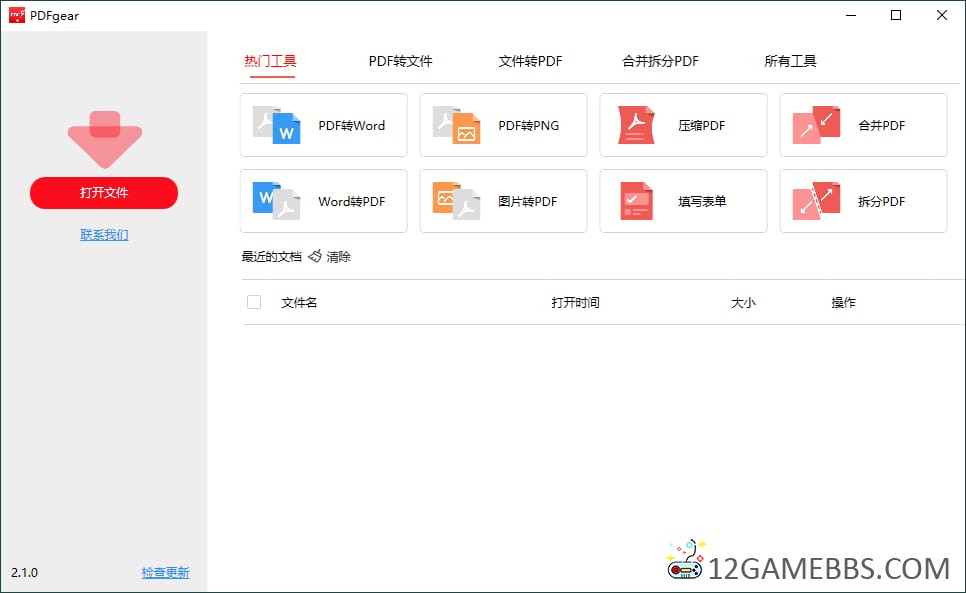Open the 联系我们 link
Screen dimensions: 966x593
[104, 235]
